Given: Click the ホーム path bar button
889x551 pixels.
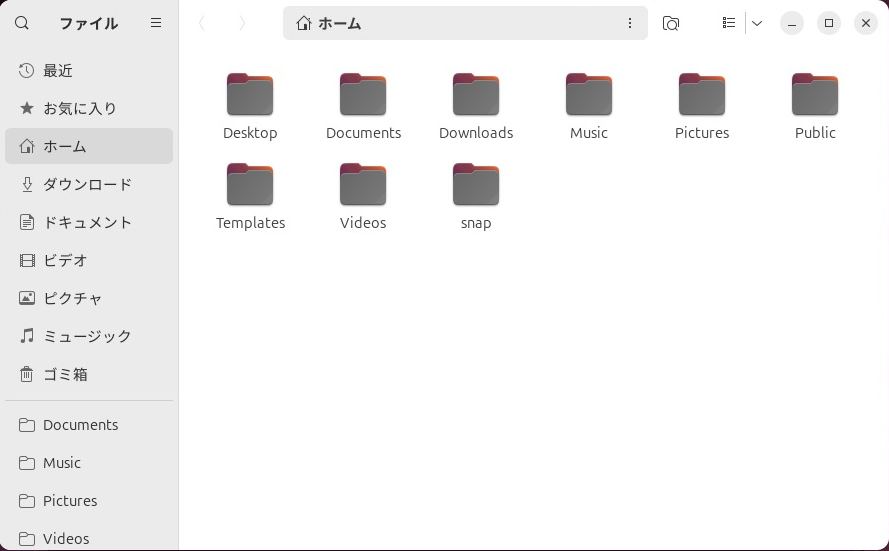Looking at the screenshot, I should 330,23.
